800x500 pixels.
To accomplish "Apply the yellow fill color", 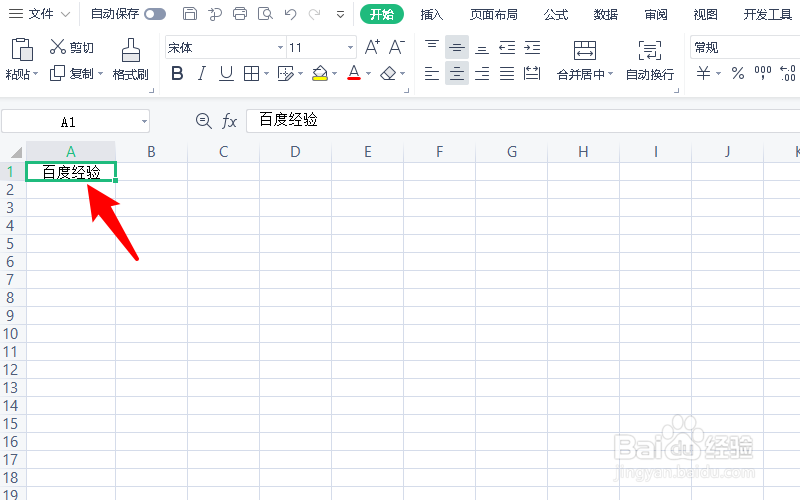I will coord(320,73).
